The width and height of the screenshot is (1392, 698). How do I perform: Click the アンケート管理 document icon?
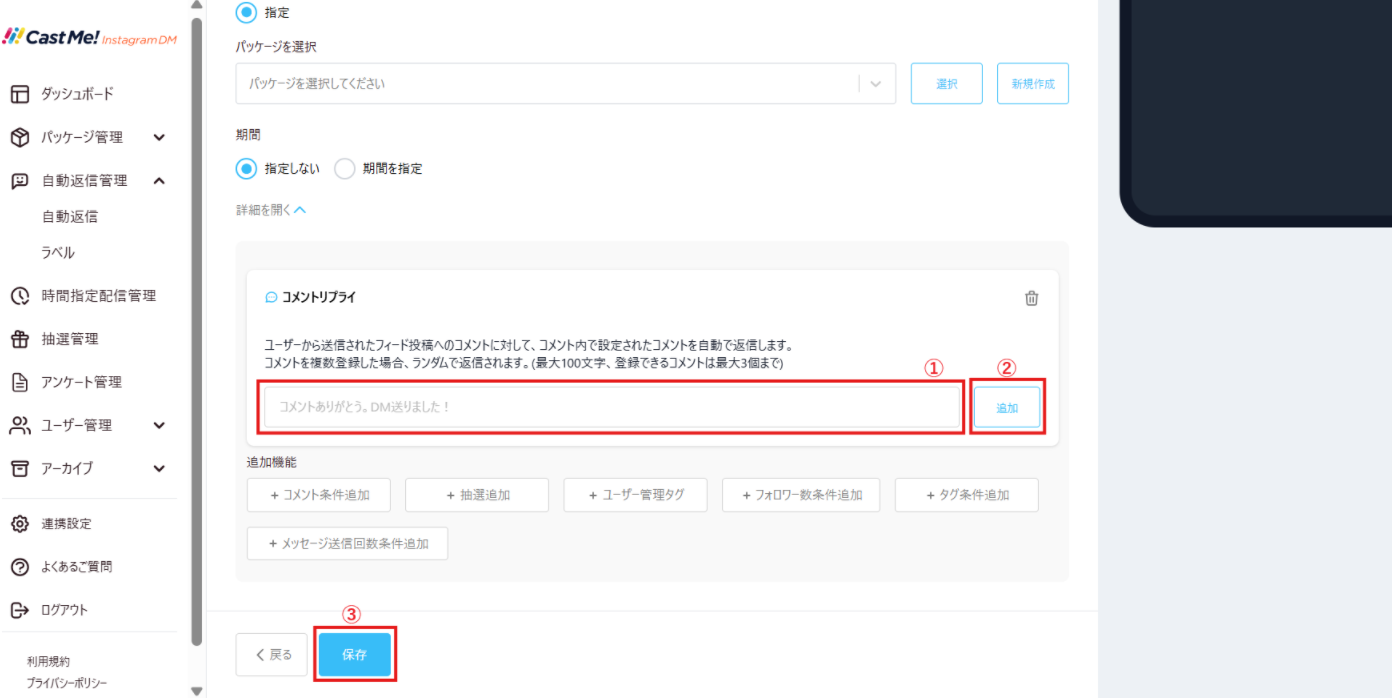pos(20,382)
